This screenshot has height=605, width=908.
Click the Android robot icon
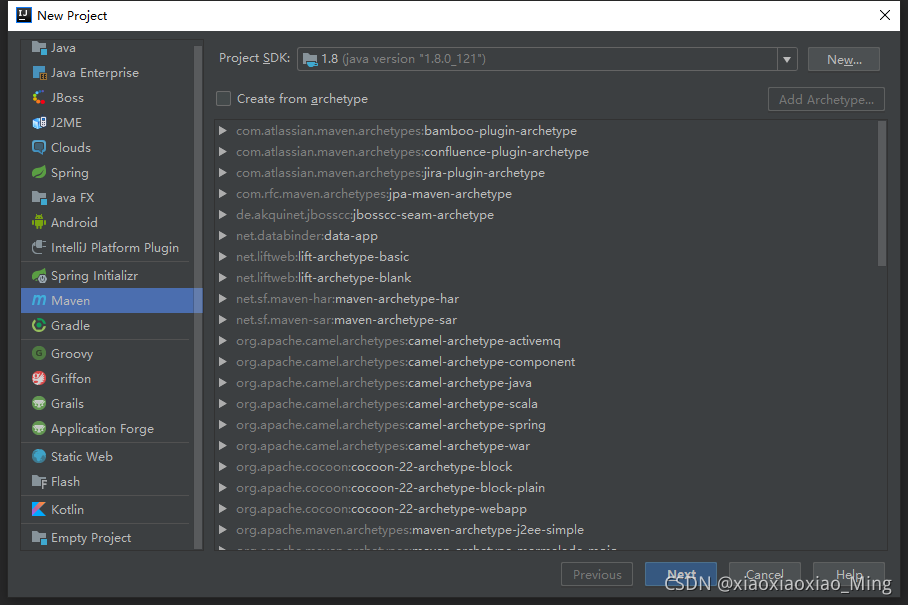(39, 222)
